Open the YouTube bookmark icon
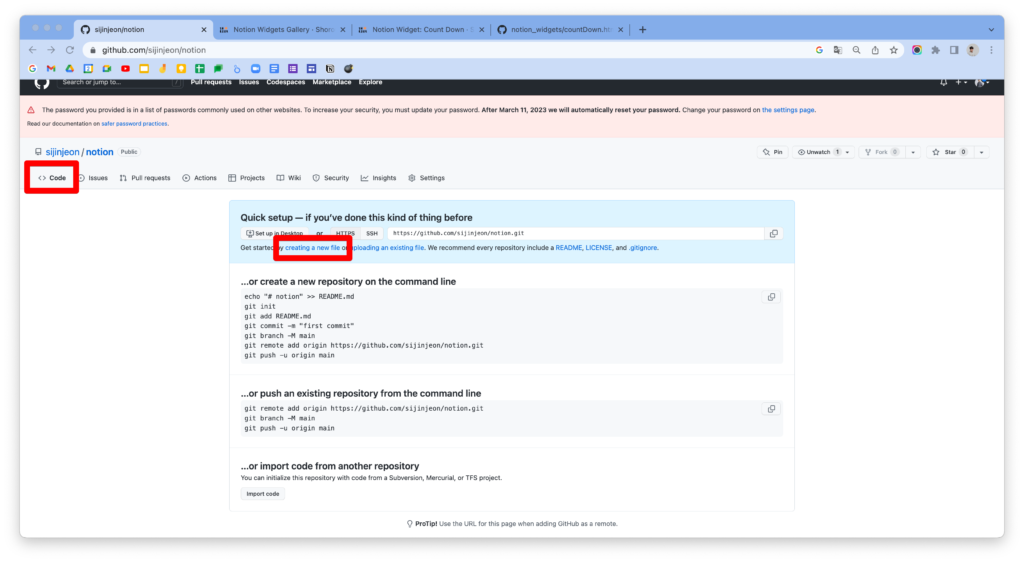The height and width of the screenshot is (562, 1024). pyautogui.click(x=125, y=68)
